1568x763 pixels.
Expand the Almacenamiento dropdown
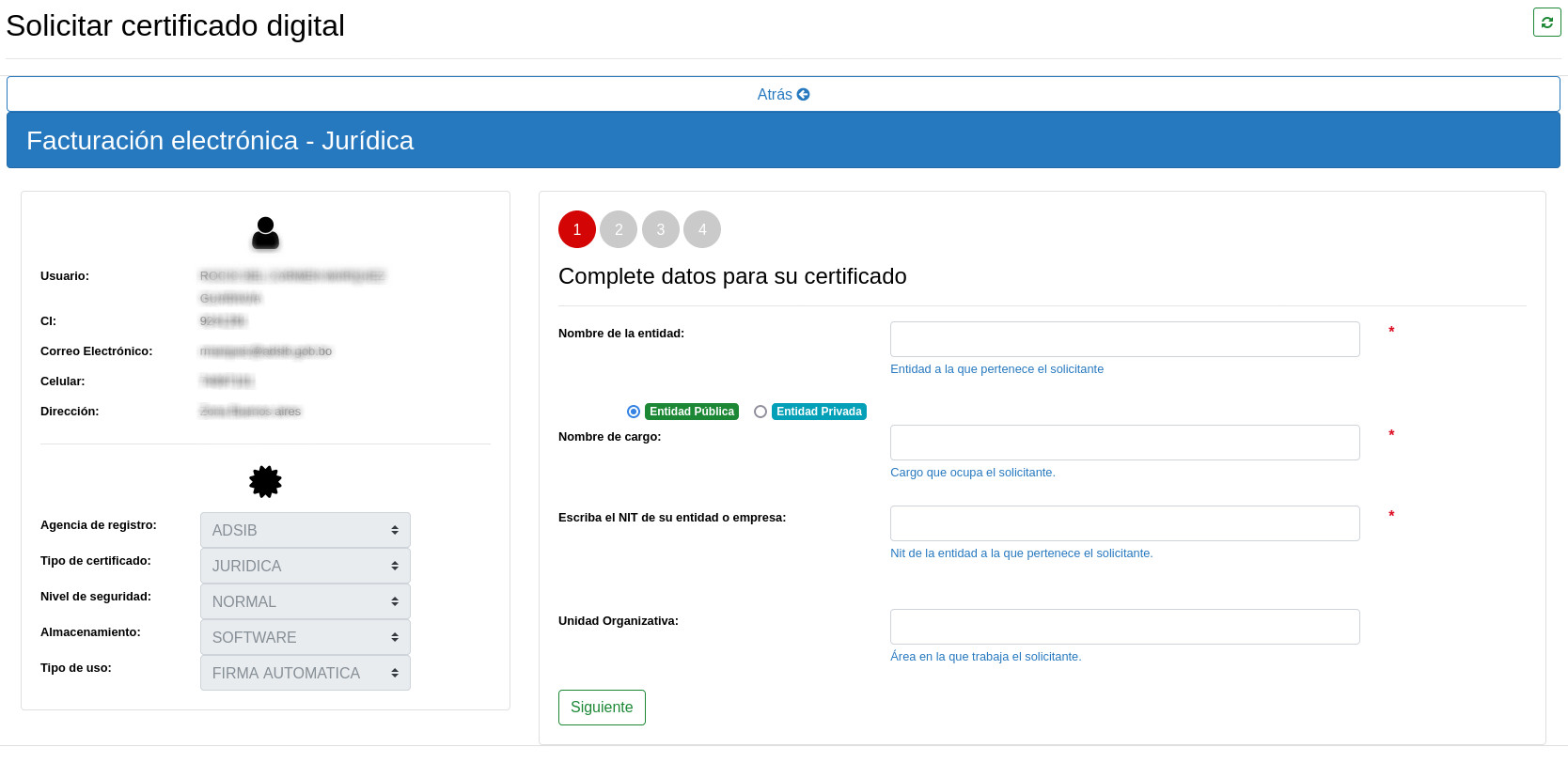(x=305, y=637)
